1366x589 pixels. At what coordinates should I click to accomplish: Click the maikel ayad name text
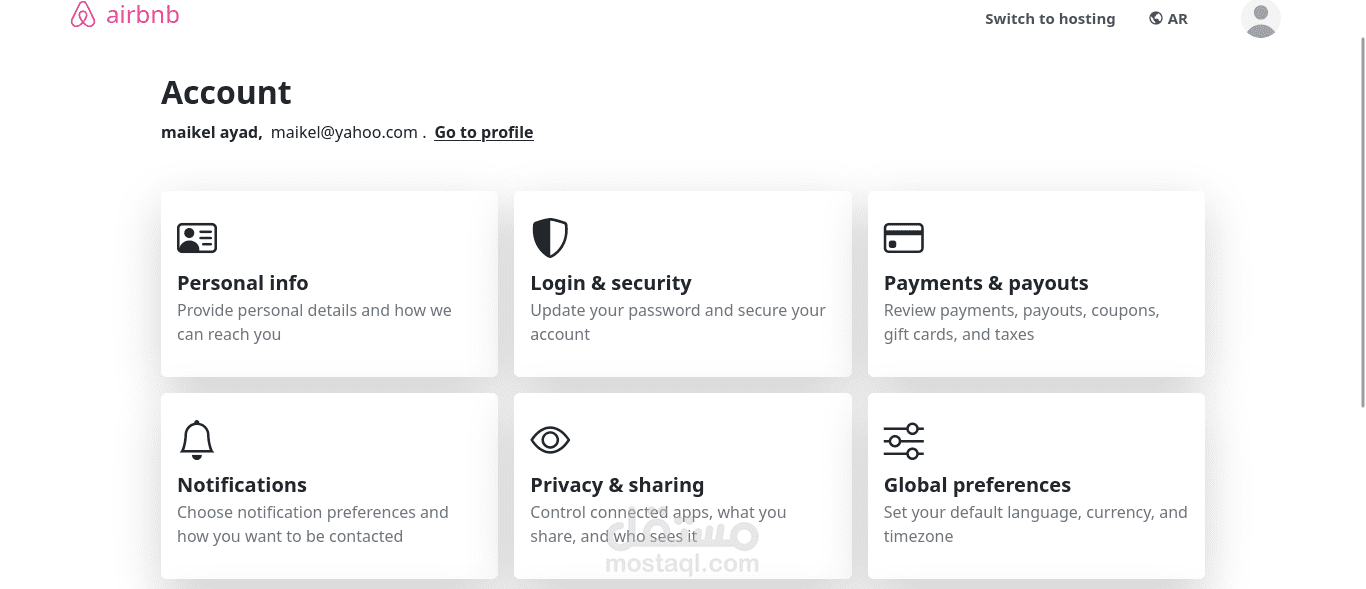coord(210,132)
